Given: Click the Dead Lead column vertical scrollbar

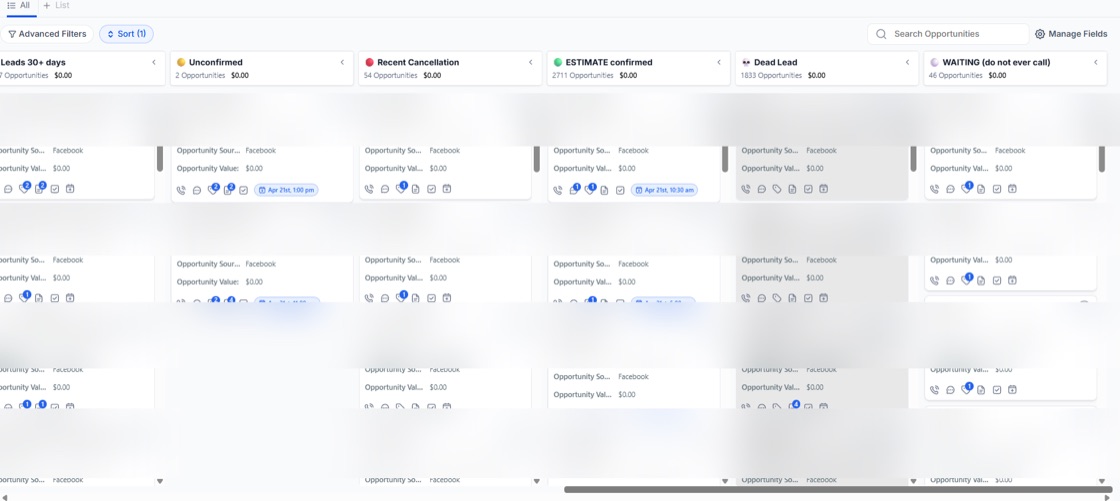Looking at the screenshot, I should pyautogui.click(x=914, y=158).
